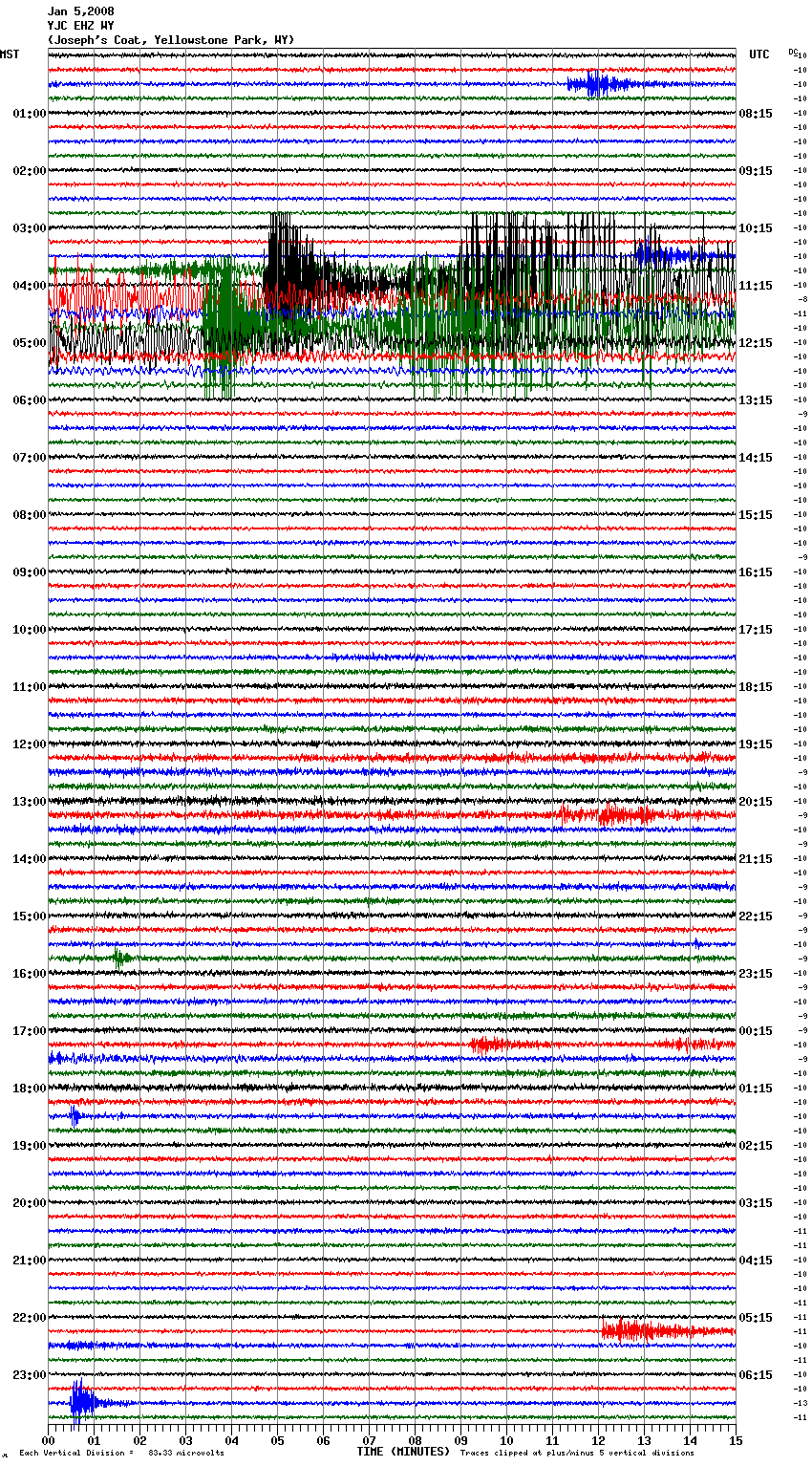Screen dimensions: 812x1466
Task: Select the '22:00' MST row label
Action: point(30,1318)
